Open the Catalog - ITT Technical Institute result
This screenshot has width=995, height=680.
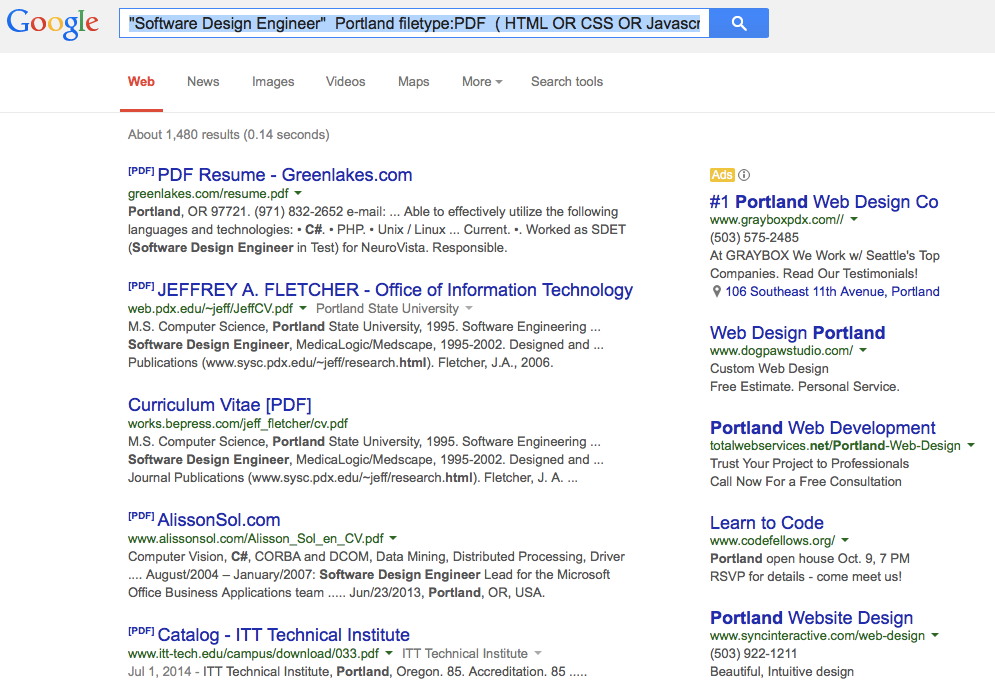(284, 635)
